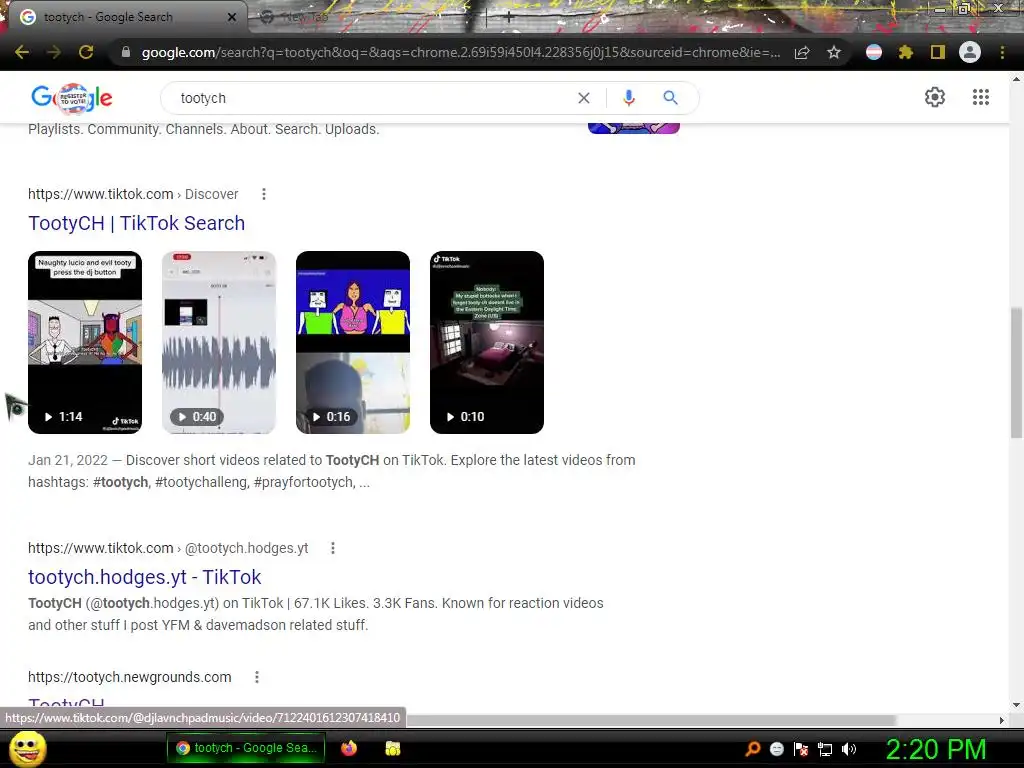Image resolution: width=1024 pixels, height=768 pixels.
Task: Open a new browser tab
Action: [509, 18]
